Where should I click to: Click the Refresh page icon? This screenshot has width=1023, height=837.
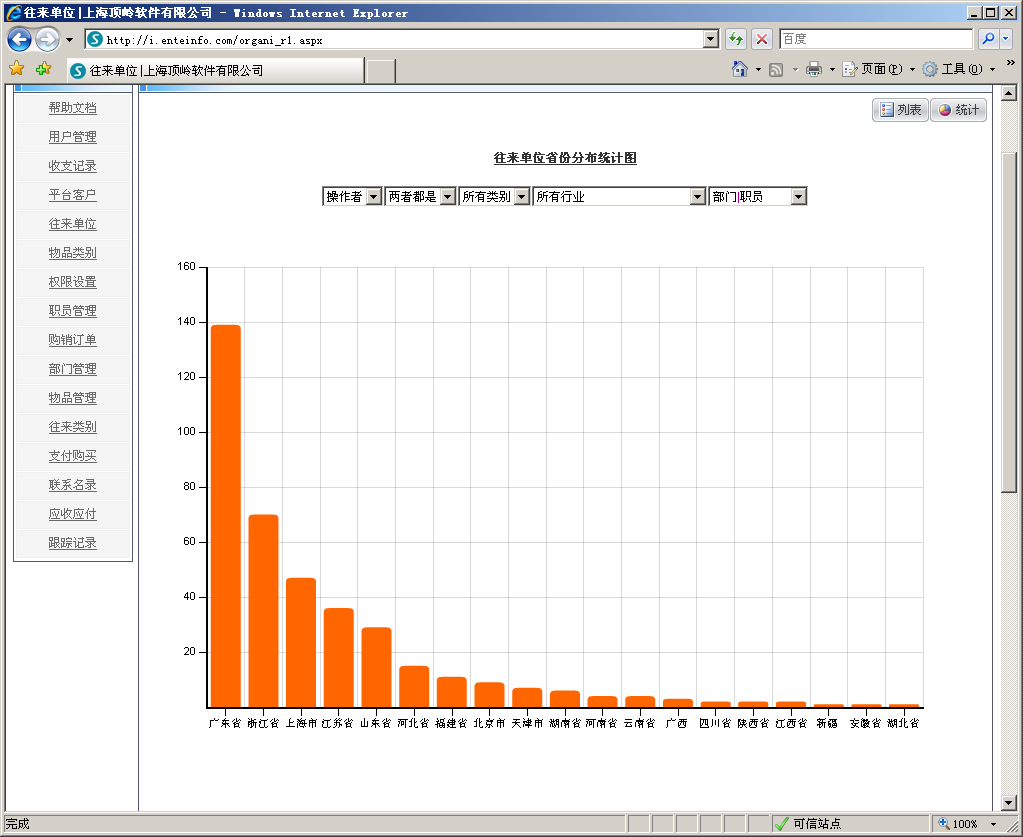[x=736, y=39]
